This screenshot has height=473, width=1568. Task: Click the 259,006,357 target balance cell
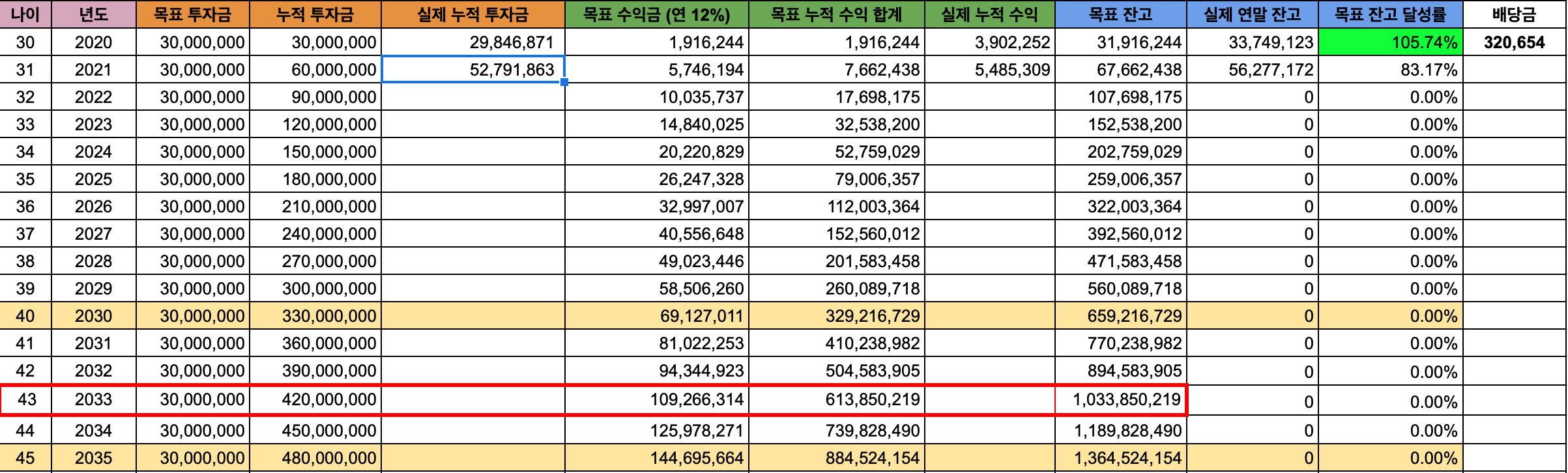tap(1121, 179)
